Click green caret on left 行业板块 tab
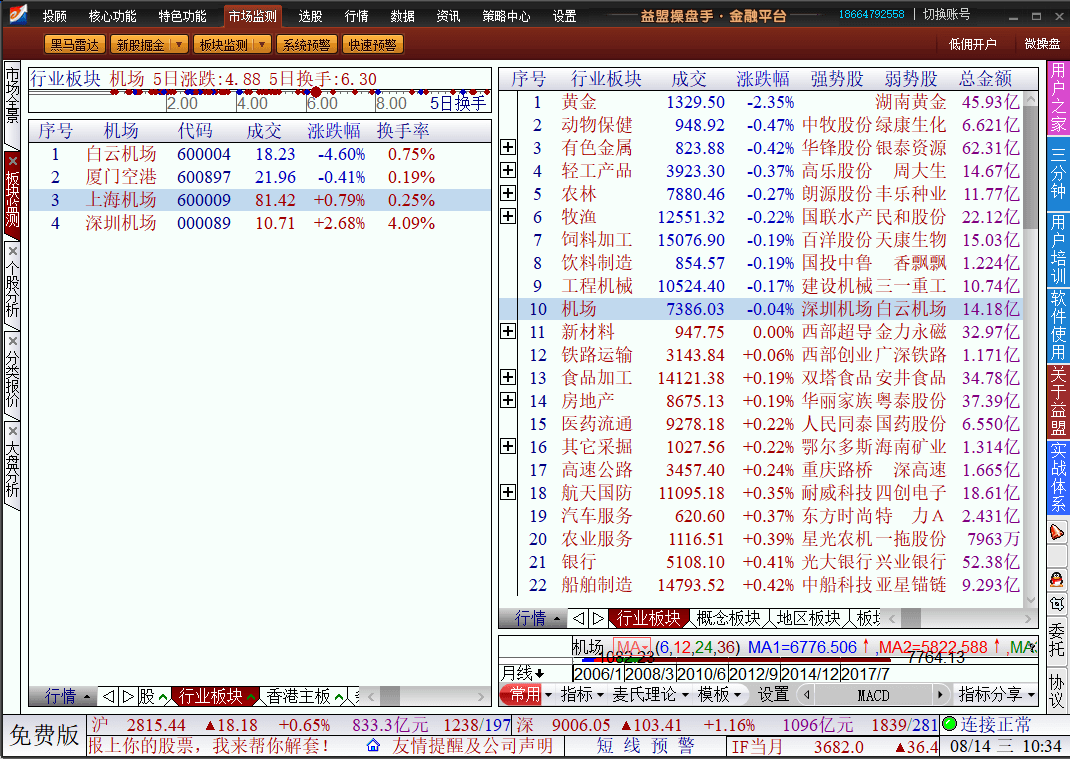Viewport: 1070px width, 759px height. coord(252,698)
